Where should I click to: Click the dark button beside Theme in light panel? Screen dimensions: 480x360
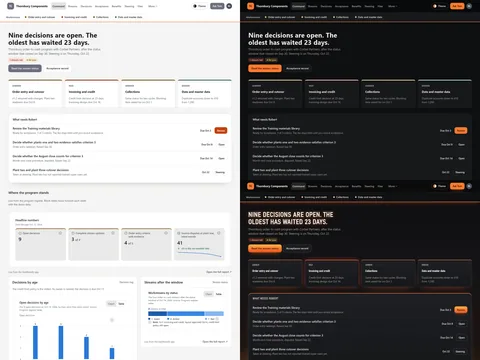coord(217,6)
